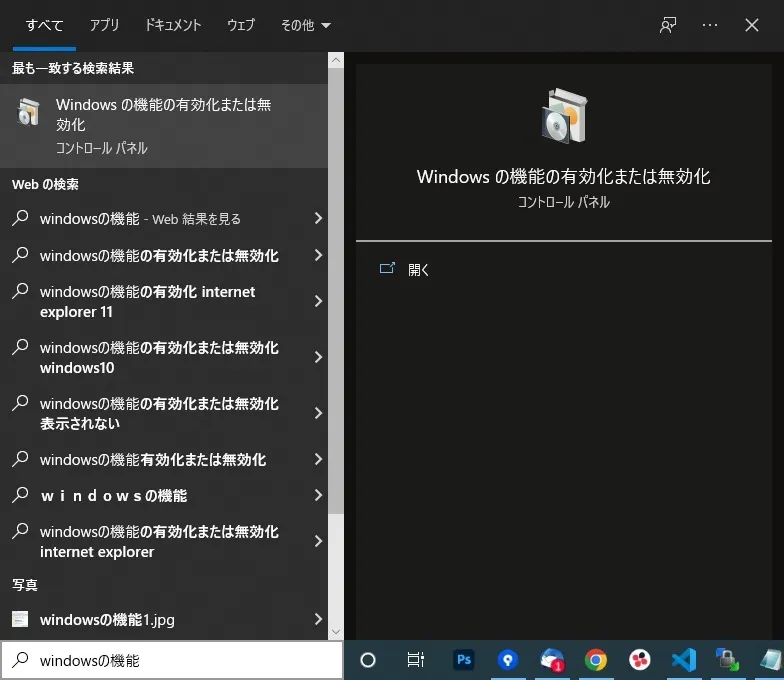Switch to アプリ tab

tap(104, 25)
